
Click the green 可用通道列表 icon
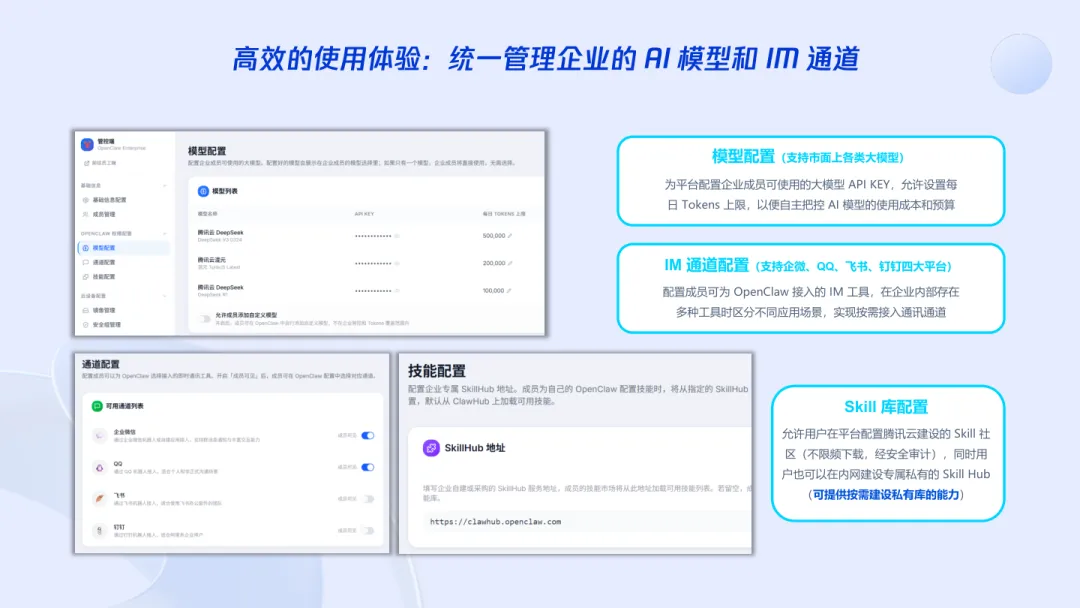coord(97,406)
